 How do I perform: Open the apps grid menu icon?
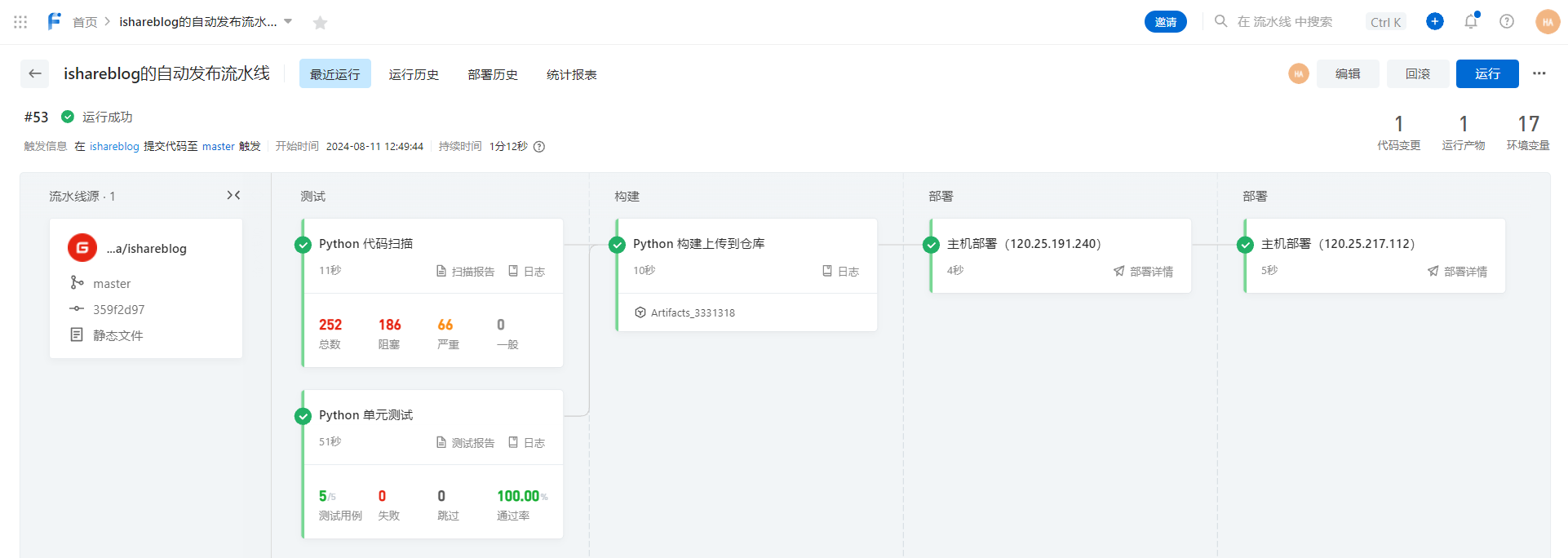[x=20, y=22]
